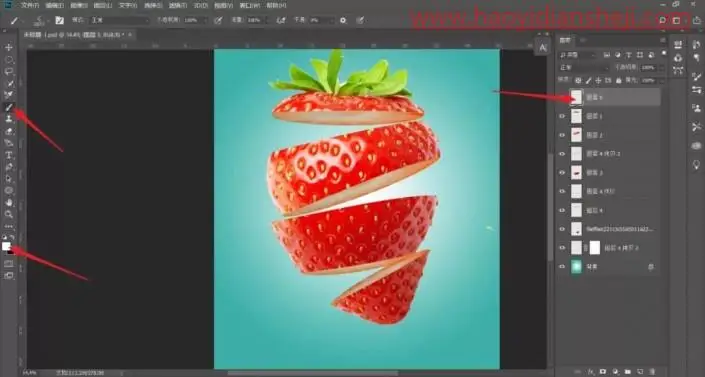
Task: Select the Eraser tool
Action: coord(9,131)
